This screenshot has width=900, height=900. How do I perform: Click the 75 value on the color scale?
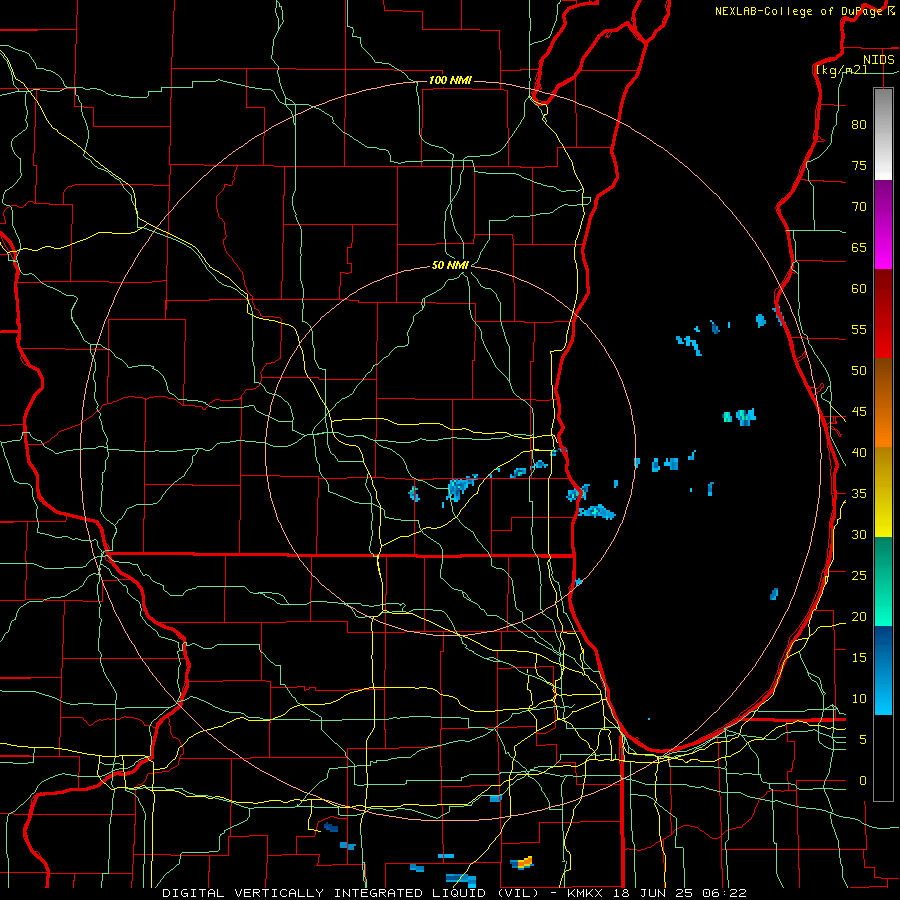[x=859, y=165]
